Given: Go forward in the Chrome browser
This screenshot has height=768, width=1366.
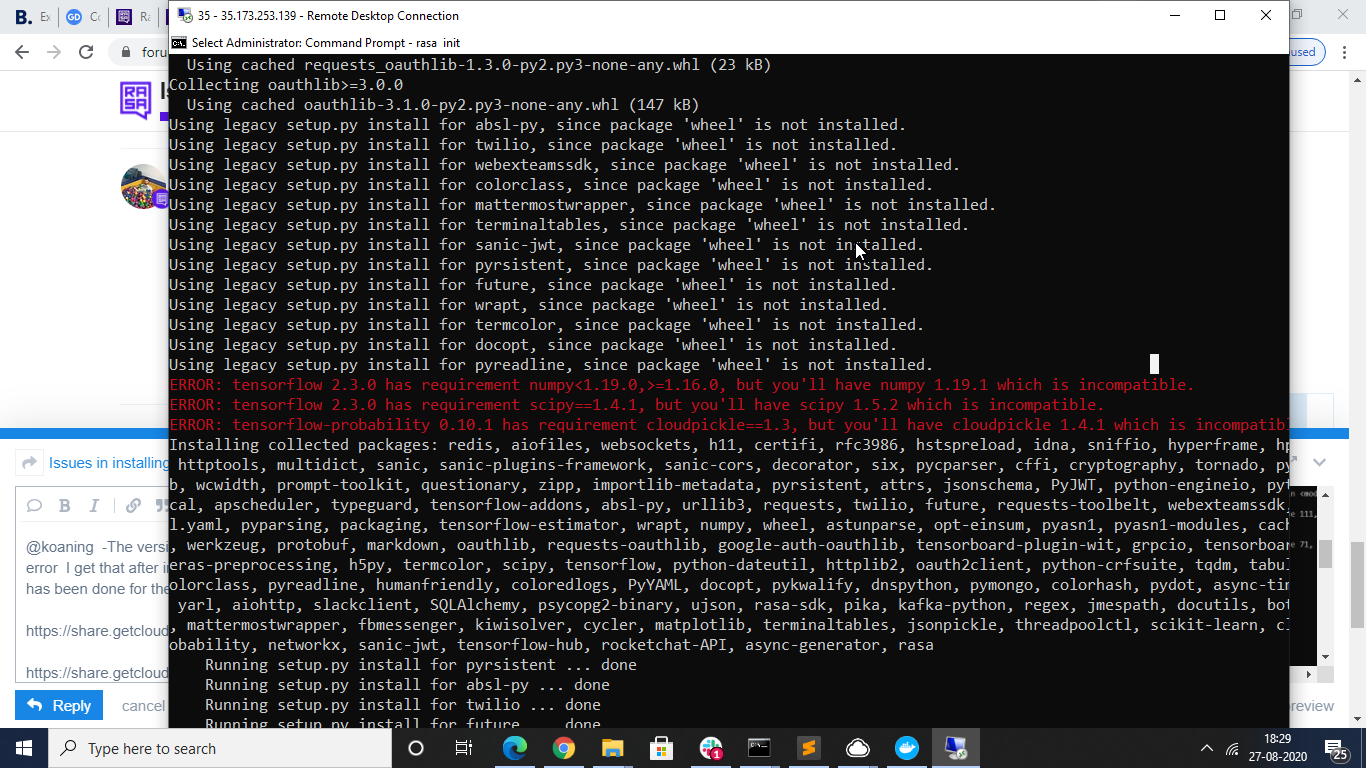Looking at the screenshot, I should tap(54, 52).
